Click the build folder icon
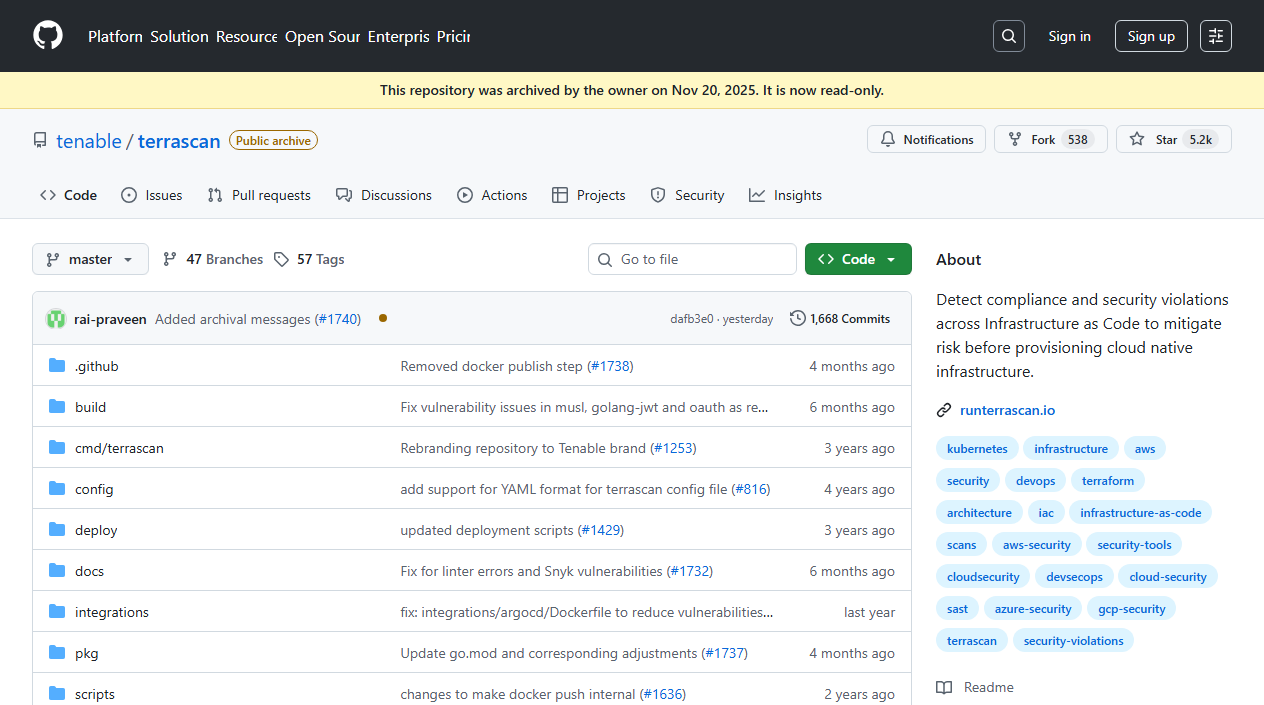Viewport: 1264px width, 705px height. point(57,407)
